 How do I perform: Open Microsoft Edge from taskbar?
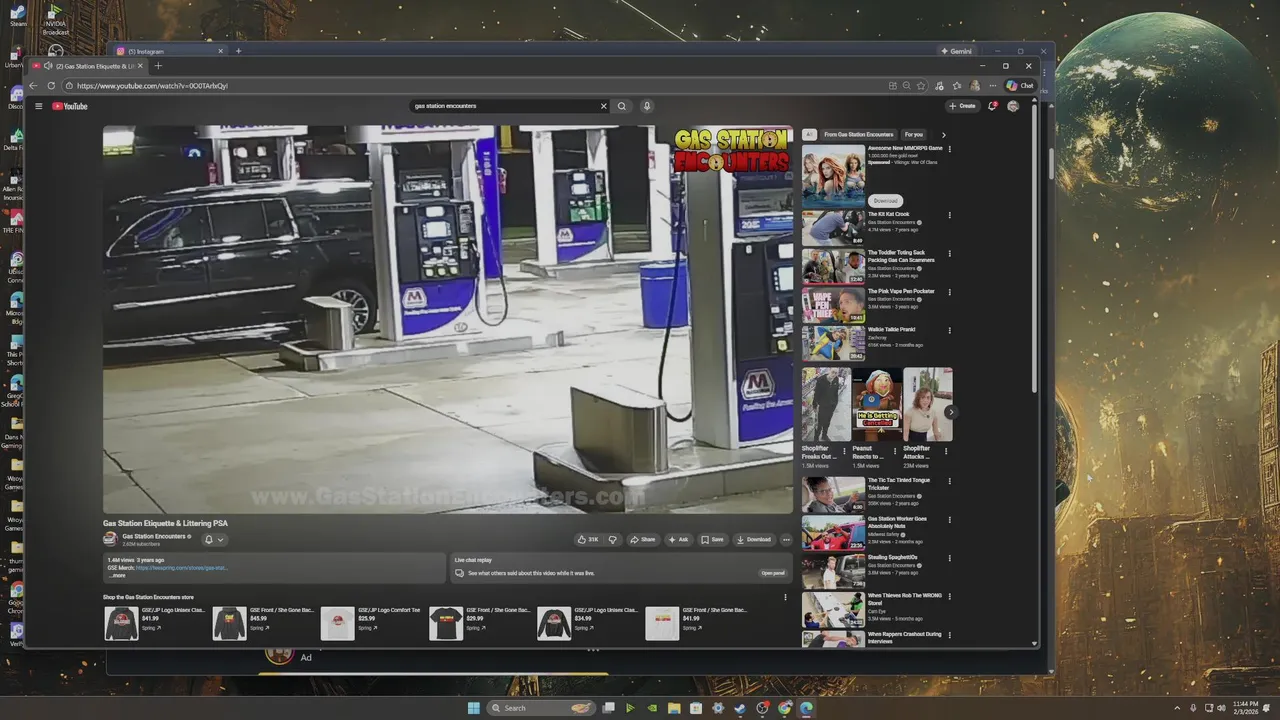tap(806, 708)
